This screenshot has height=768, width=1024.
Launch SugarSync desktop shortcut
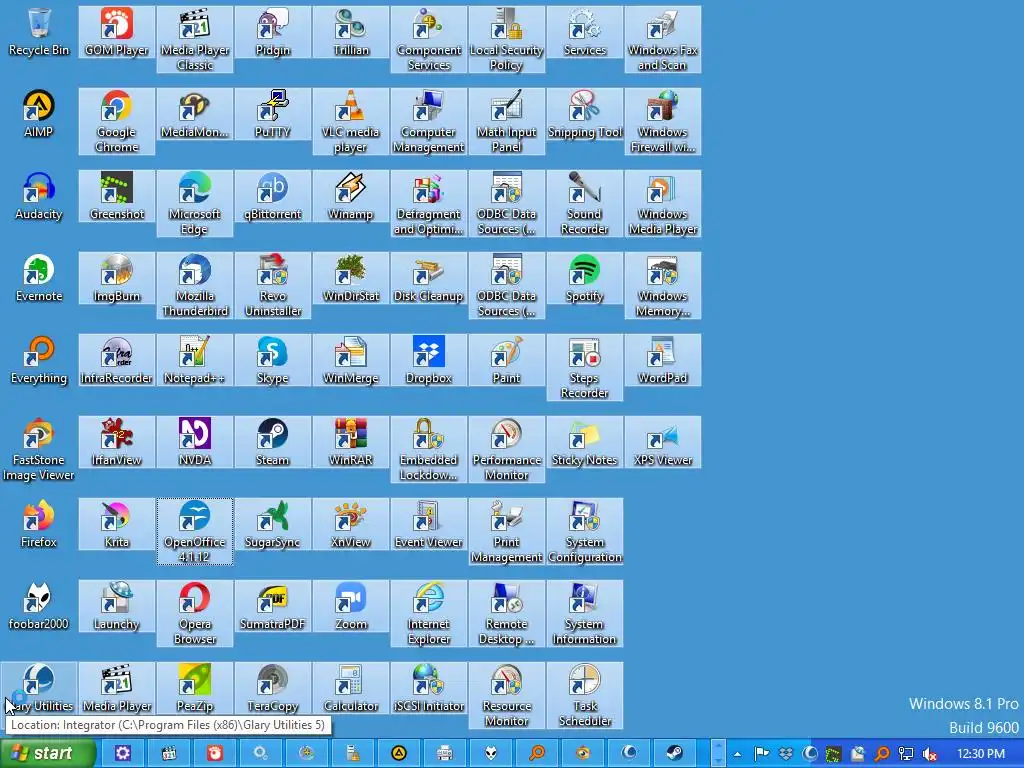[x=273, y=524]
